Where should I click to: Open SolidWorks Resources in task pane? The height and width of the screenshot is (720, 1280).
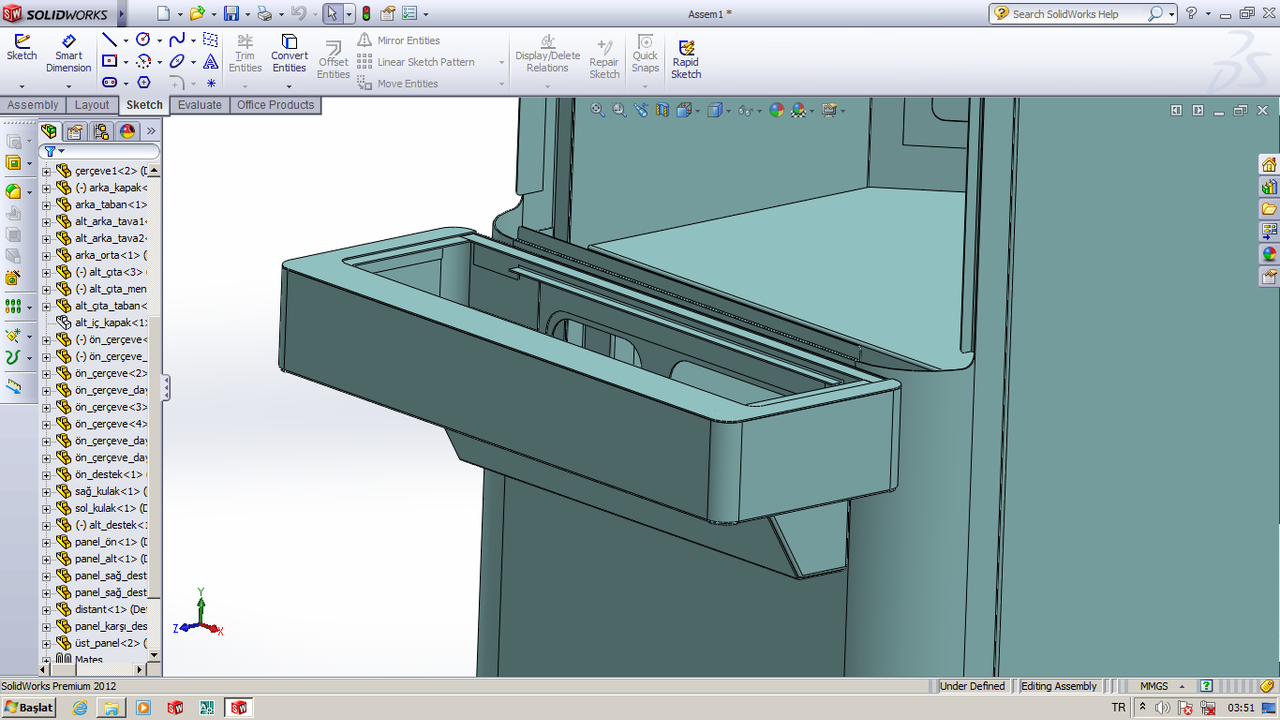point(1269,165)
